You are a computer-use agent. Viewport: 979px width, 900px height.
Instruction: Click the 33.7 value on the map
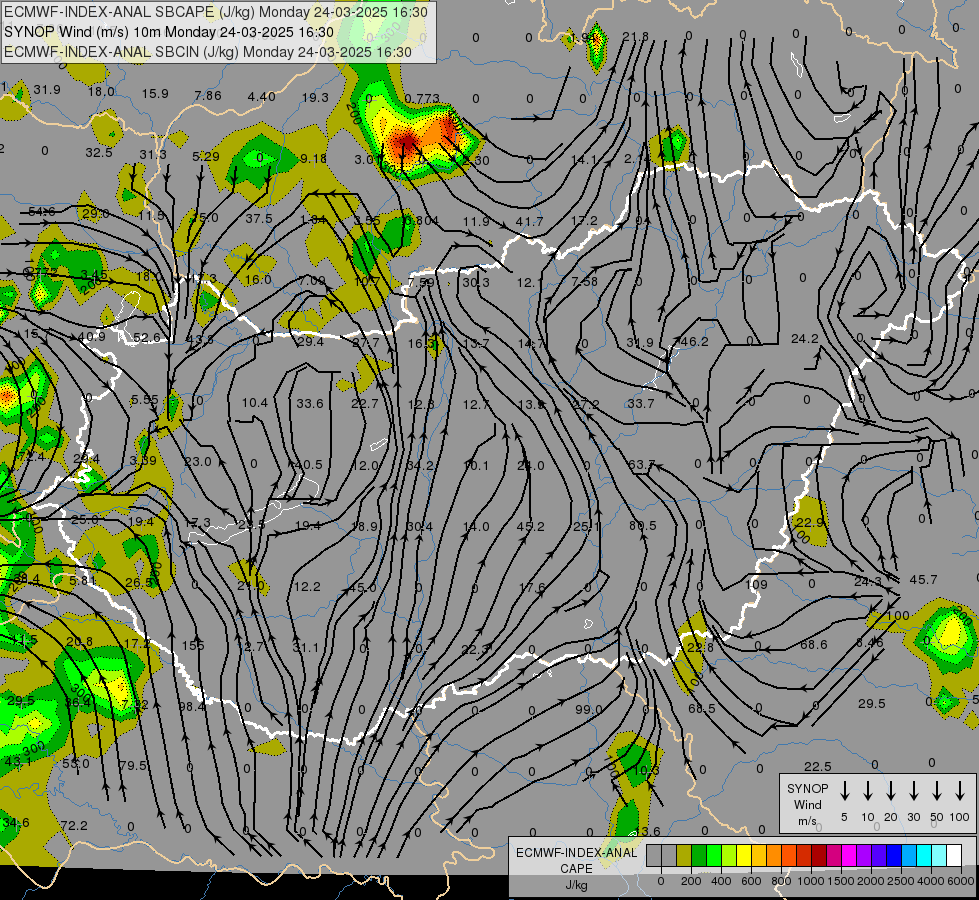coord(641,403)
